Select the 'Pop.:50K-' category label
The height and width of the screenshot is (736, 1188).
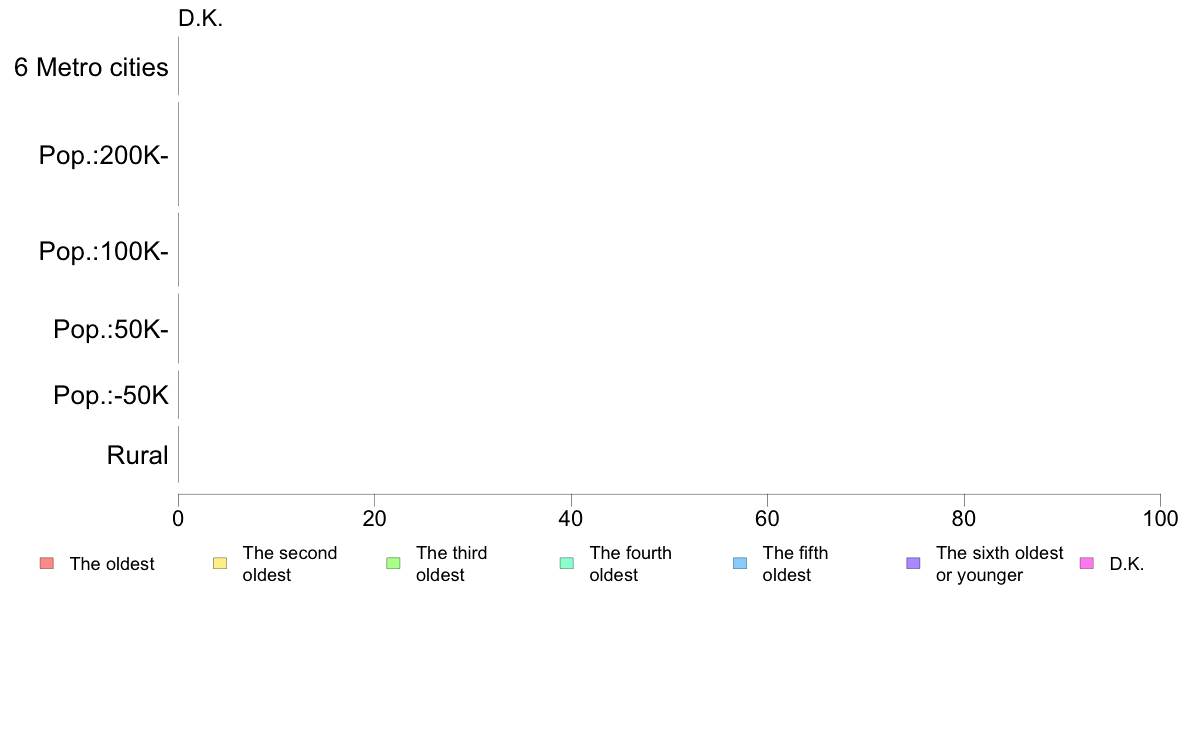111,330
